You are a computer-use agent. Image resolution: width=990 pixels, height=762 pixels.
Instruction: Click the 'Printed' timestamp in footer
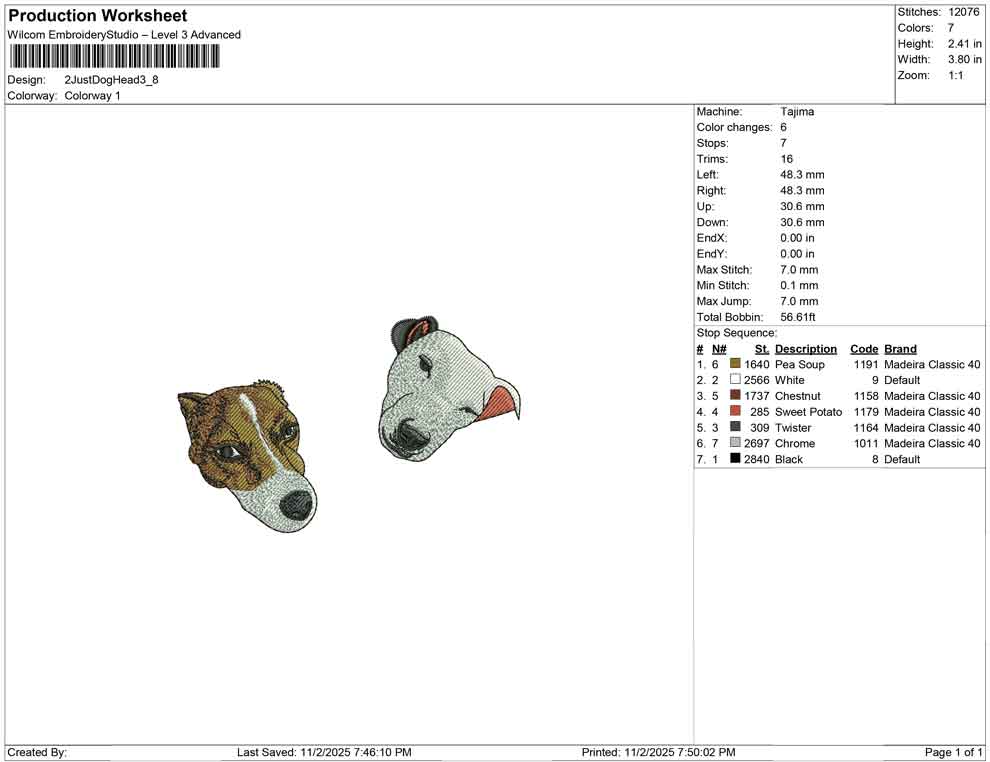point(658,752)
